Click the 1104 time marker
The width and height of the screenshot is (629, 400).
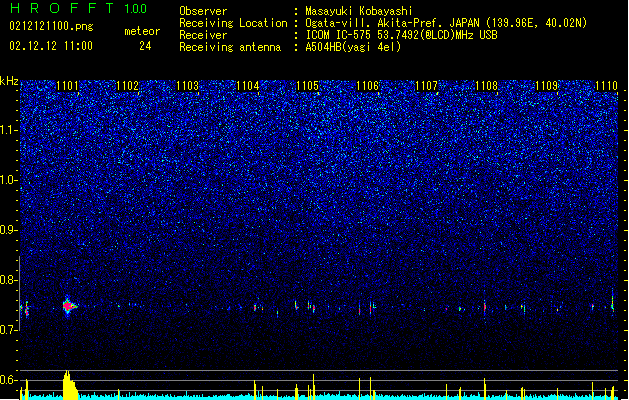coord(248,86)
